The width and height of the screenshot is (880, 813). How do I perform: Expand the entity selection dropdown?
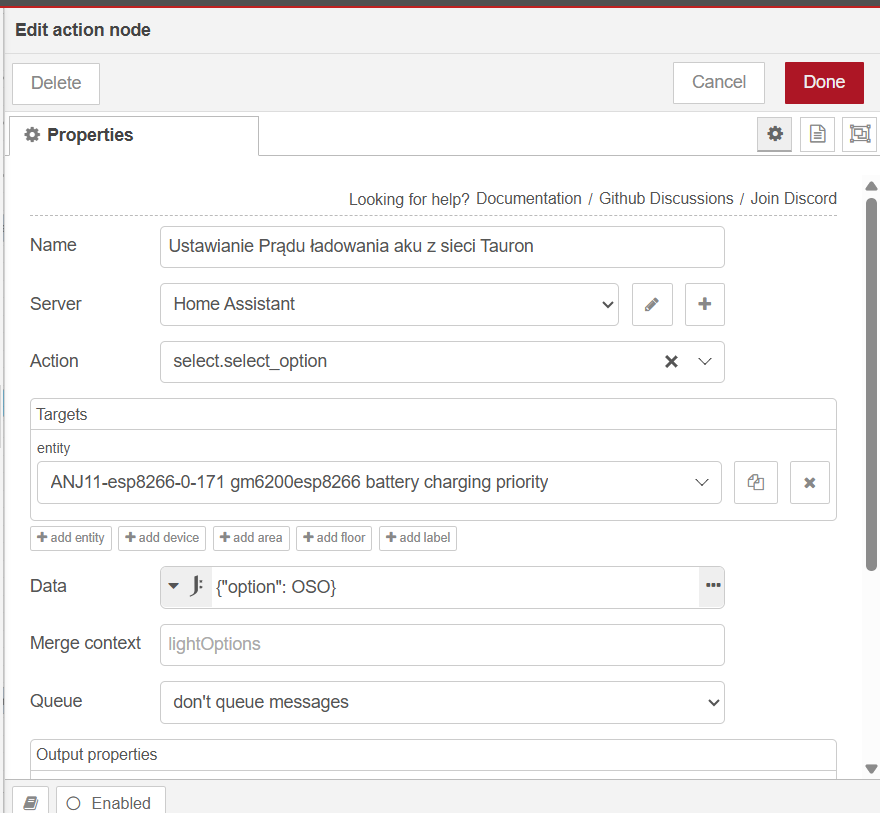click(701, 482)
